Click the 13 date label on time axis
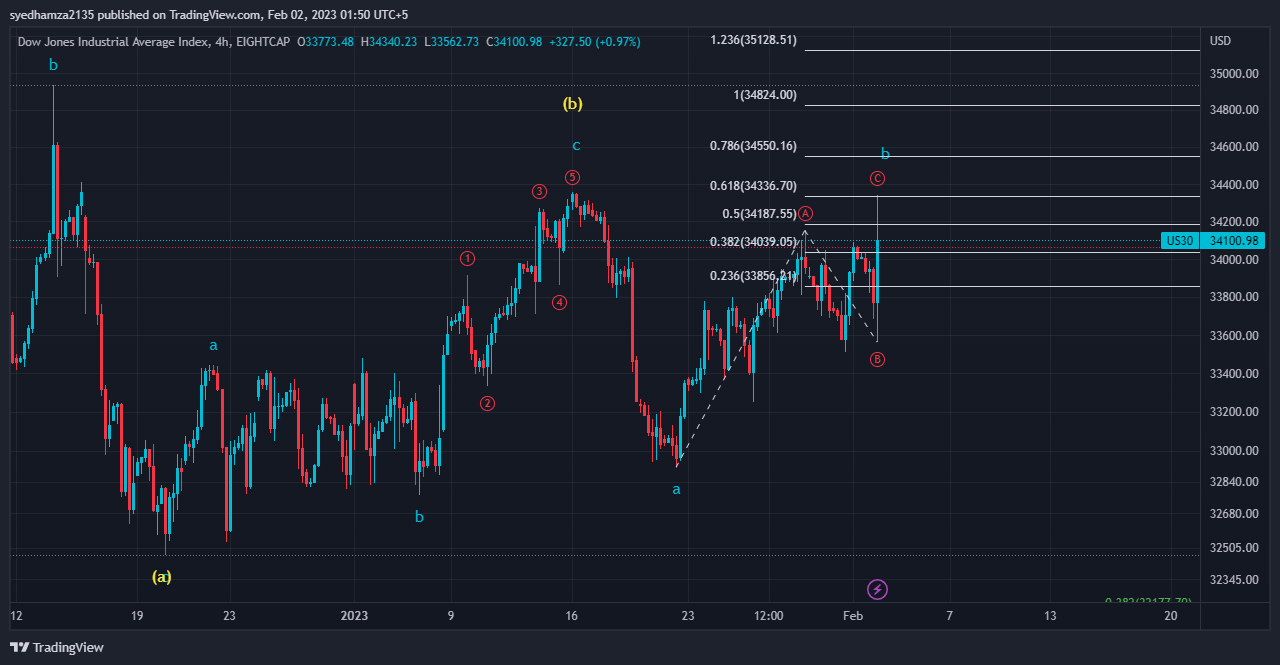This screenshot has width=1280, height=665. [x=1050, y=615]
